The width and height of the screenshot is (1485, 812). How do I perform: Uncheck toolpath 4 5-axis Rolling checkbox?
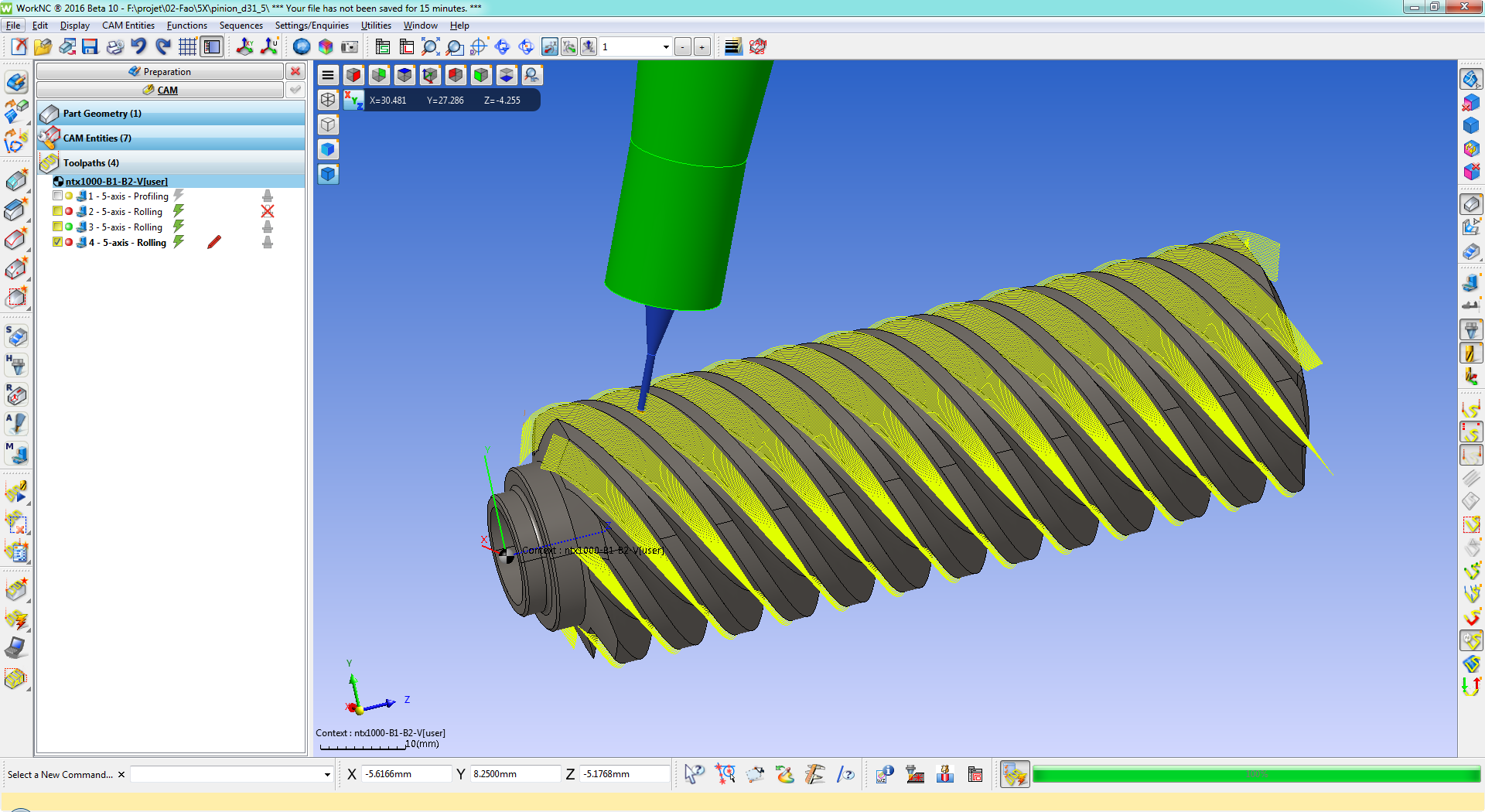pos(57,242)
